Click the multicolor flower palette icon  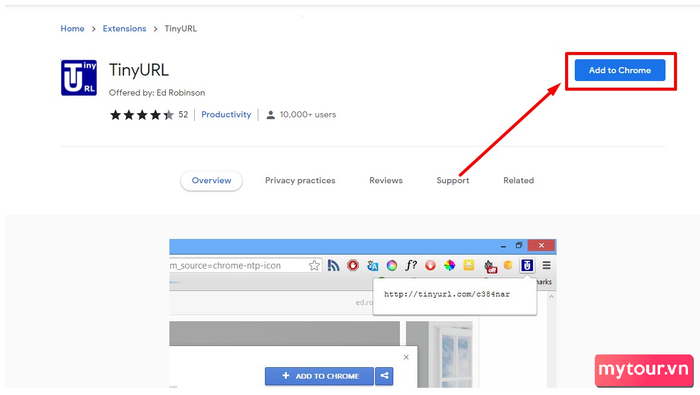[x=450, y=266]
